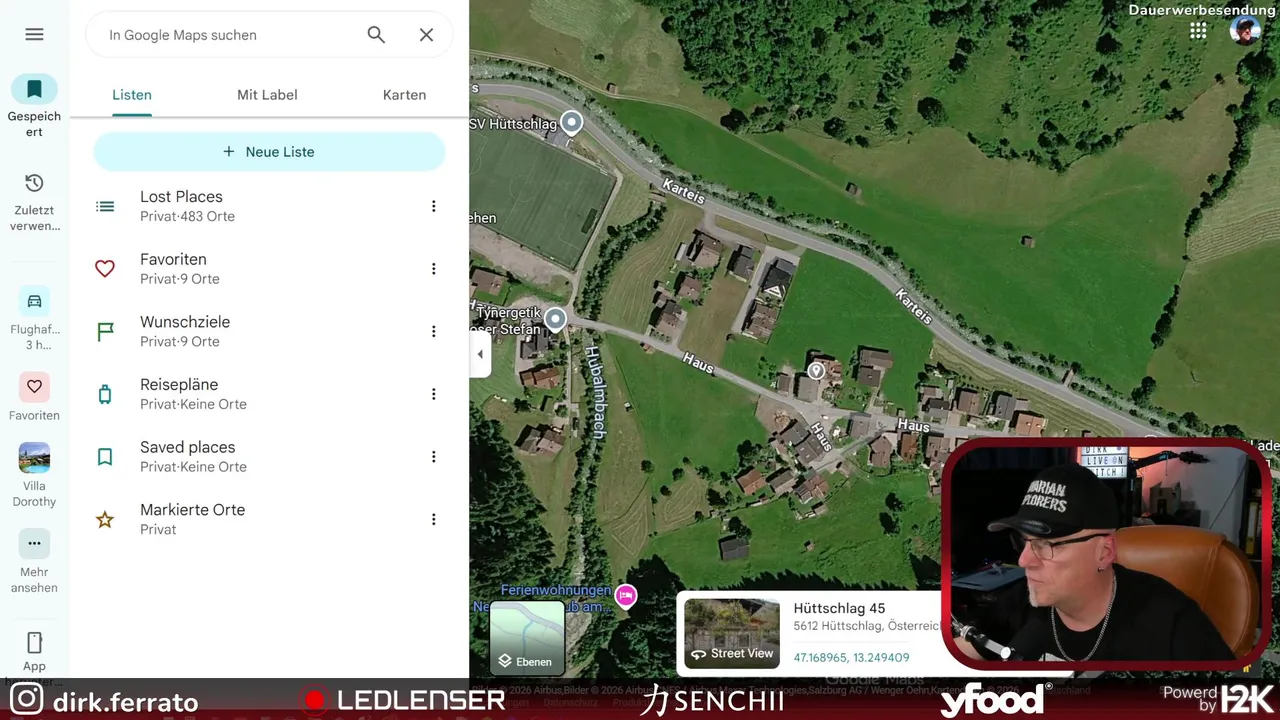Open the Villa Dorothy thumbnail shortcut
The width and height of the screenshot is (1280, 720).
[x=34, y=458]
